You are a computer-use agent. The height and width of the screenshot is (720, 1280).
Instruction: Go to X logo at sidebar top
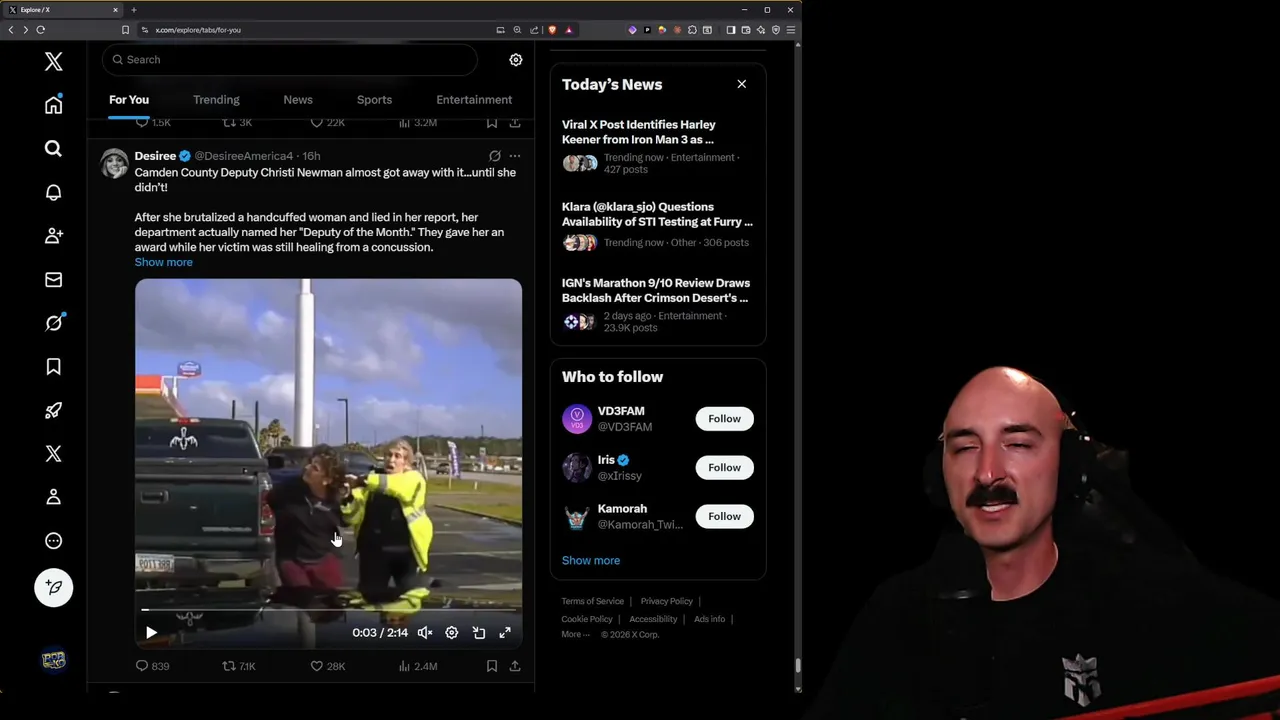53,62
